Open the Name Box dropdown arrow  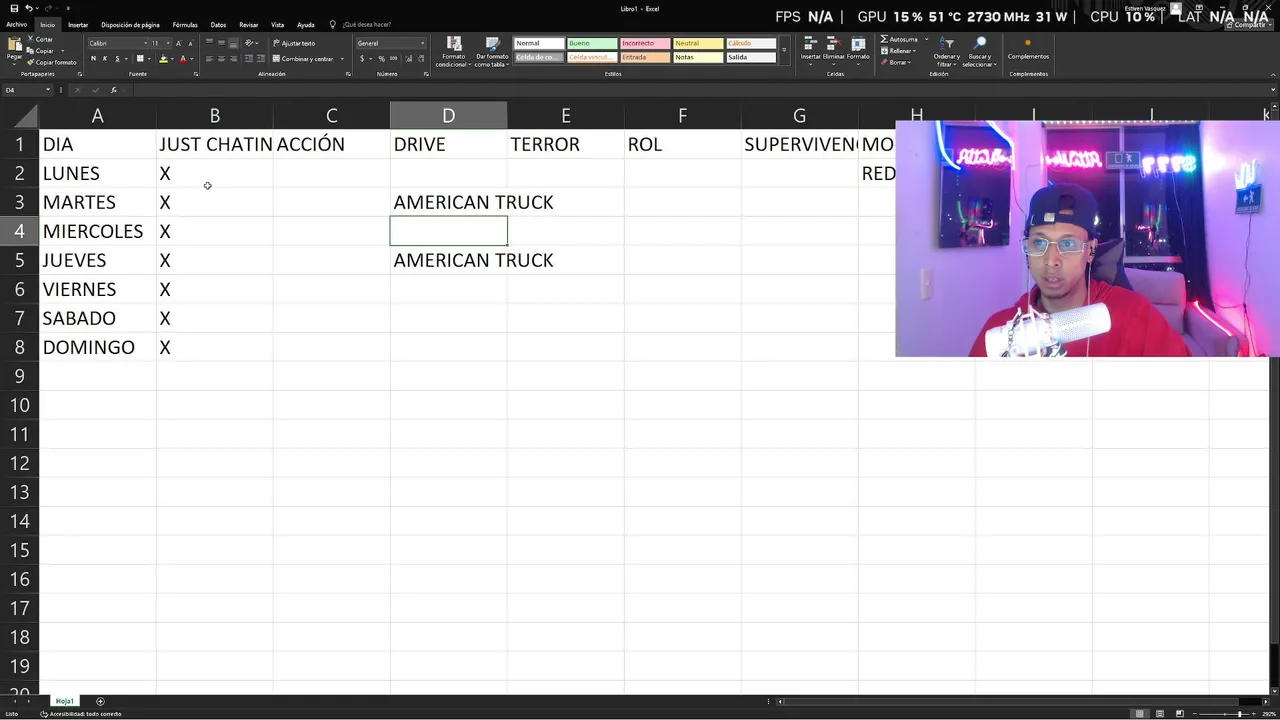coord(48,90)
